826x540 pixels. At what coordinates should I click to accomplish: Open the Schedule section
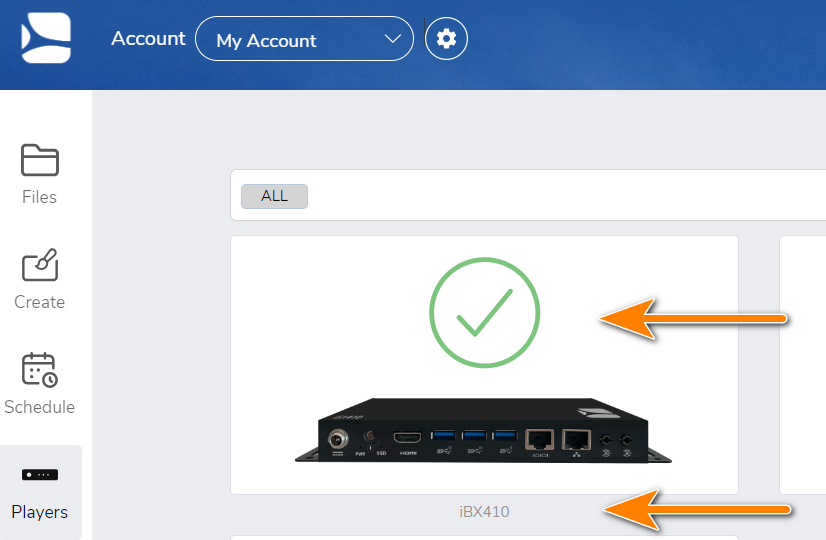40,384
